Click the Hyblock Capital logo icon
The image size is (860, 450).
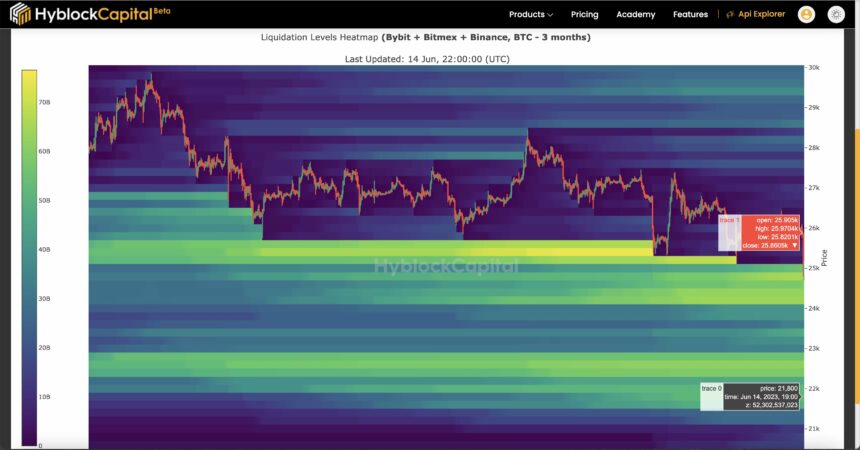pyautogui.click(x=19, y=13)
